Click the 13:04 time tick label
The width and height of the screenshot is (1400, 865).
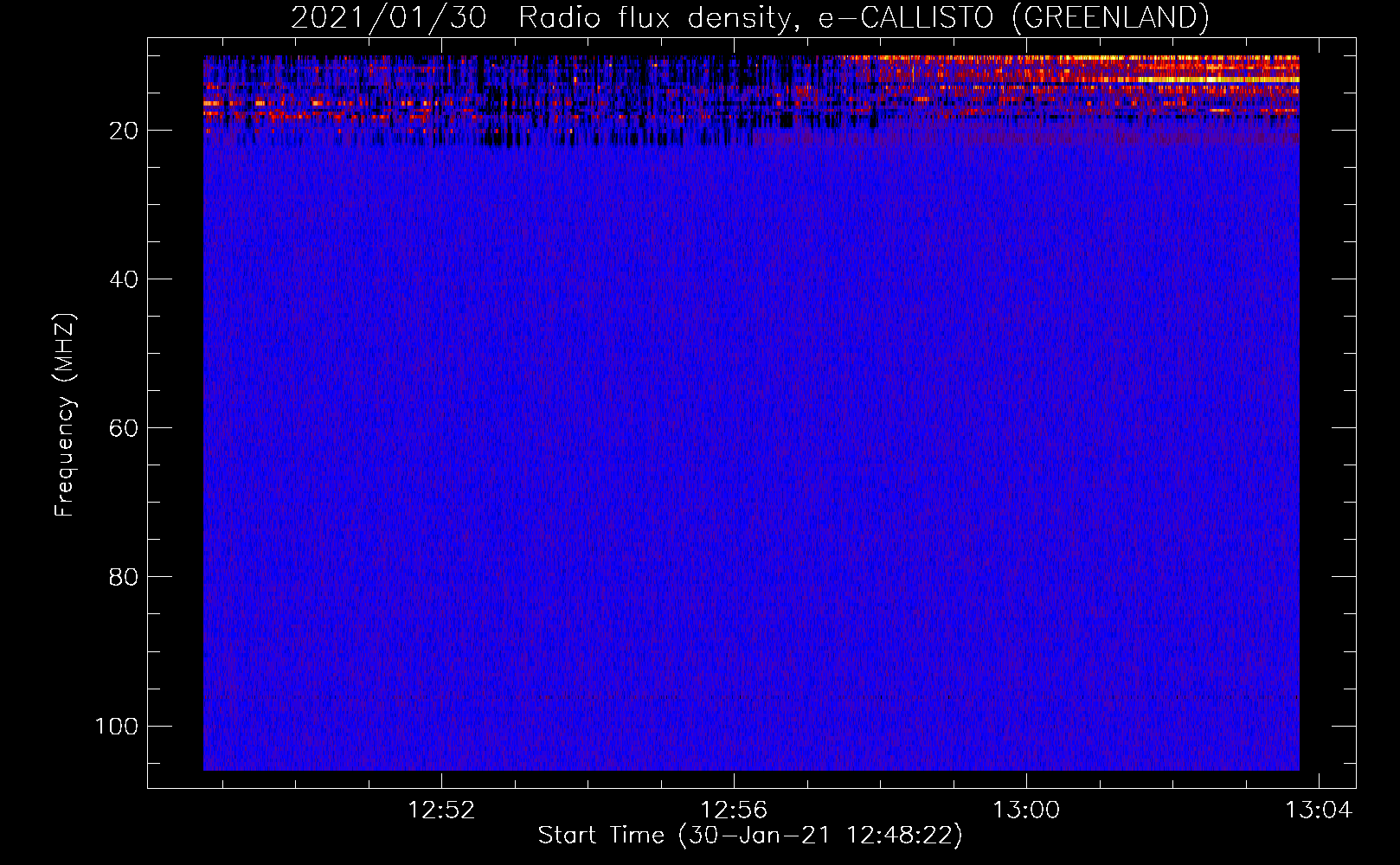1319,811
